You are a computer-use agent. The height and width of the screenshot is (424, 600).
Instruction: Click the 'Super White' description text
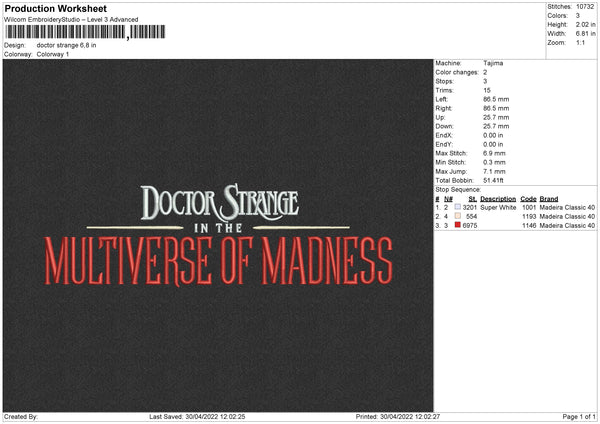[498, 207]
